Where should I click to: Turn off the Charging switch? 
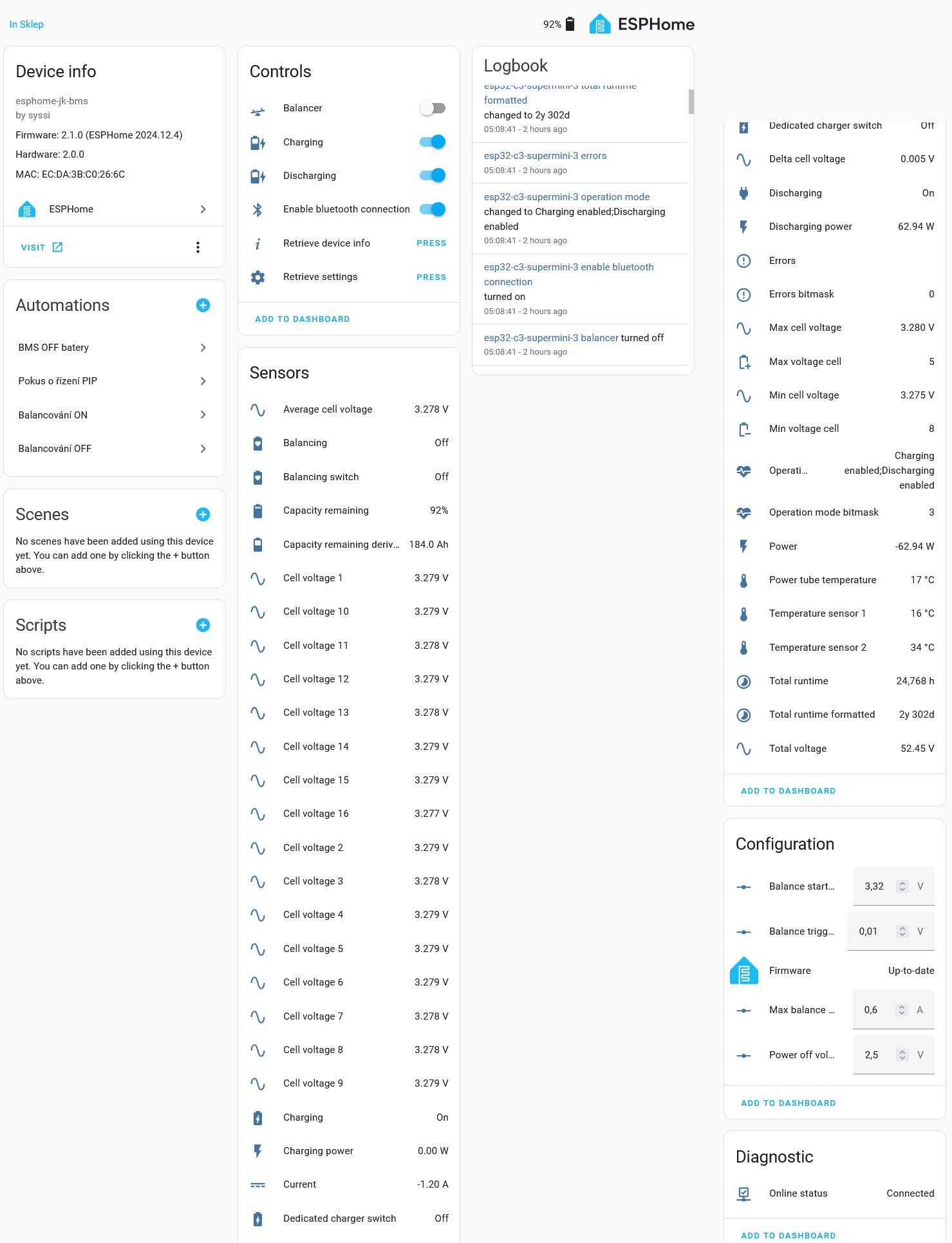[433, 142]
